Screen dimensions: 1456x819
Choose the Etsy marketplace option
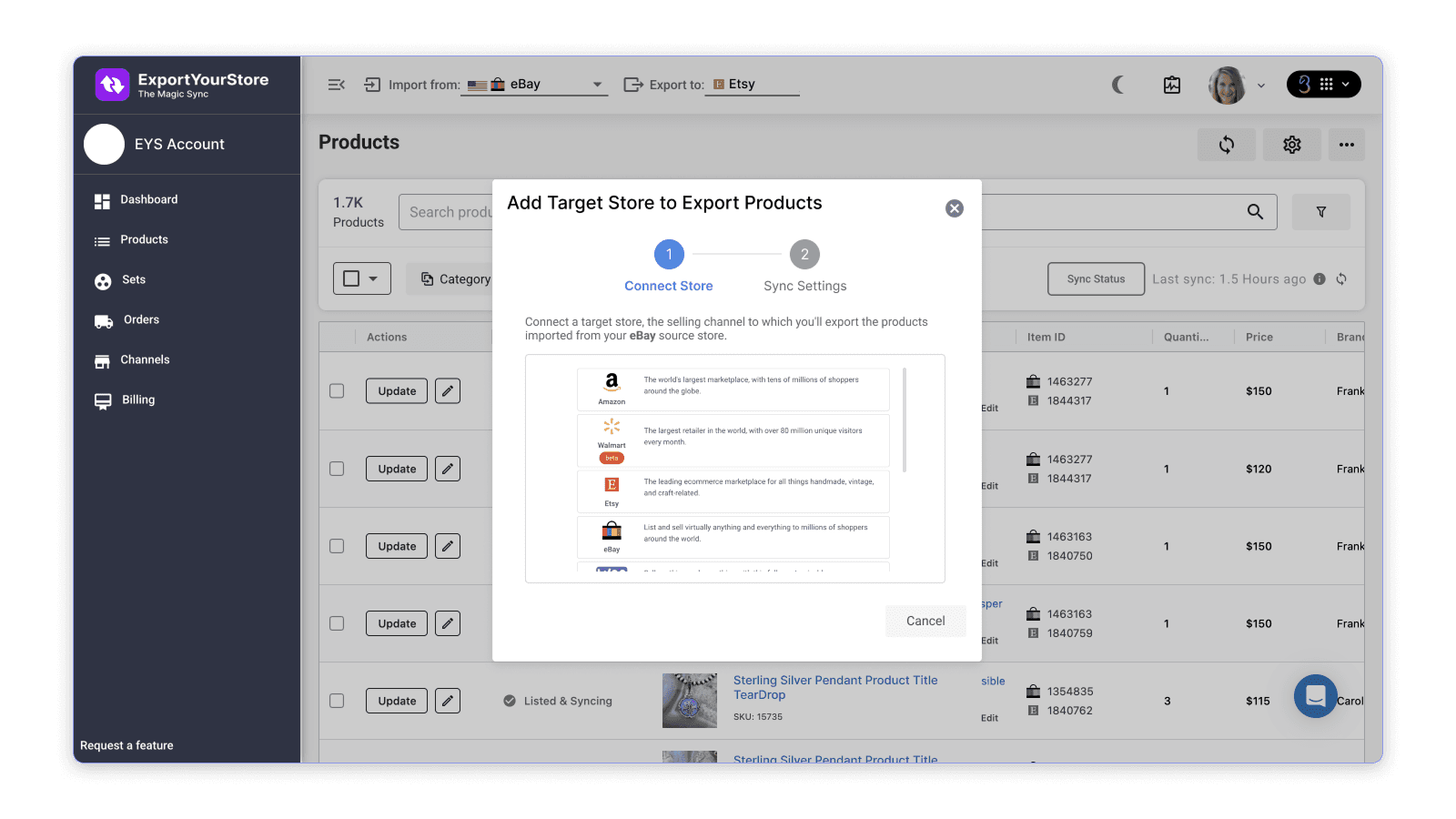click(733, 491)
